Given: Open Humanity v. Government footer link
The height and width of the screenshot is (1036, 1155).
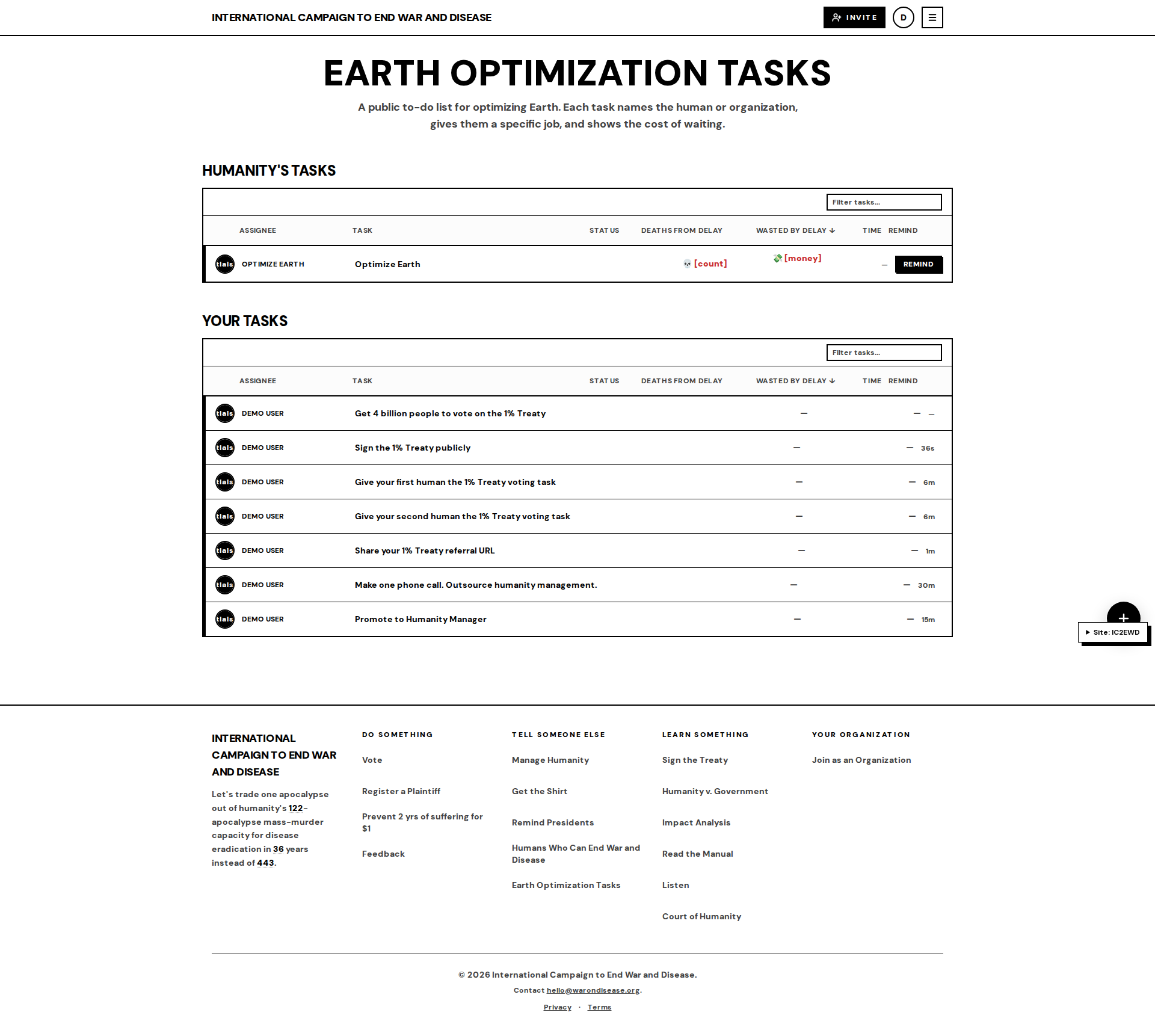Looking at the screenshot, I should pos(715,791).
